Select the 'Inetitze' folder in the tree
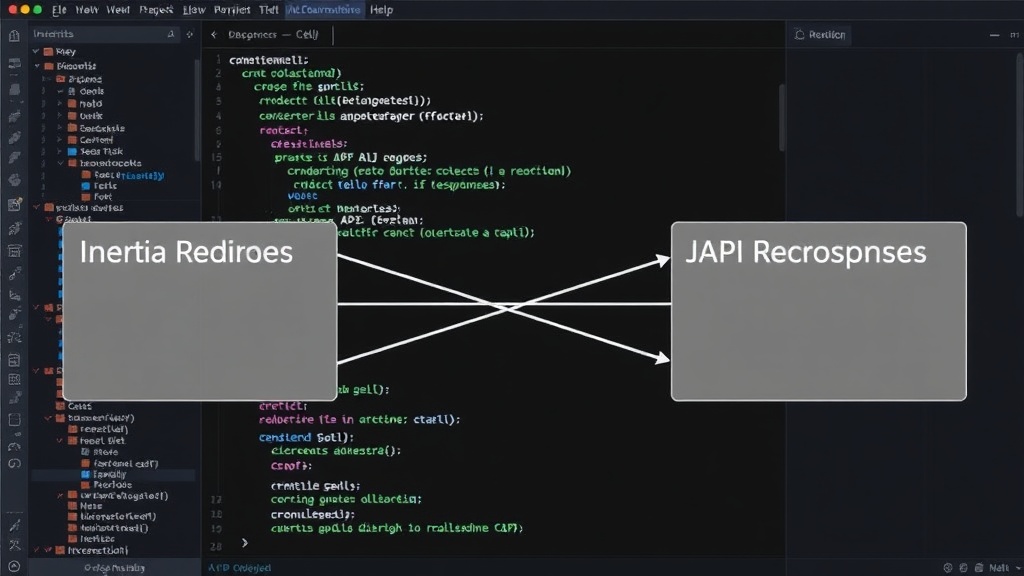This screenshot has width=1024, height=576. click(x=91, y=539)
